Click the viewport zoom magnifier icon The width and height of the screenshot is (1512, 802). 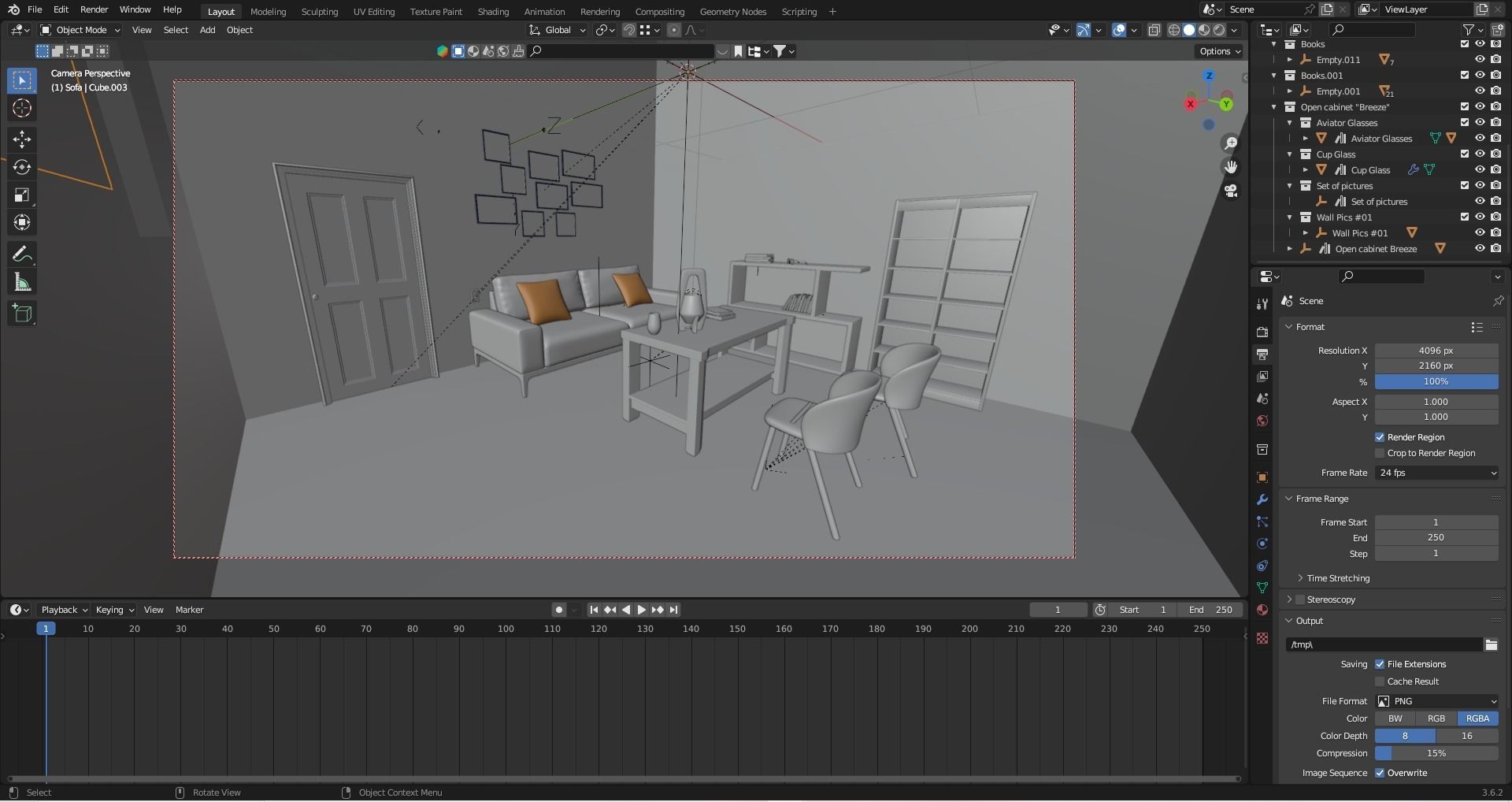(x=1230, y=143)
